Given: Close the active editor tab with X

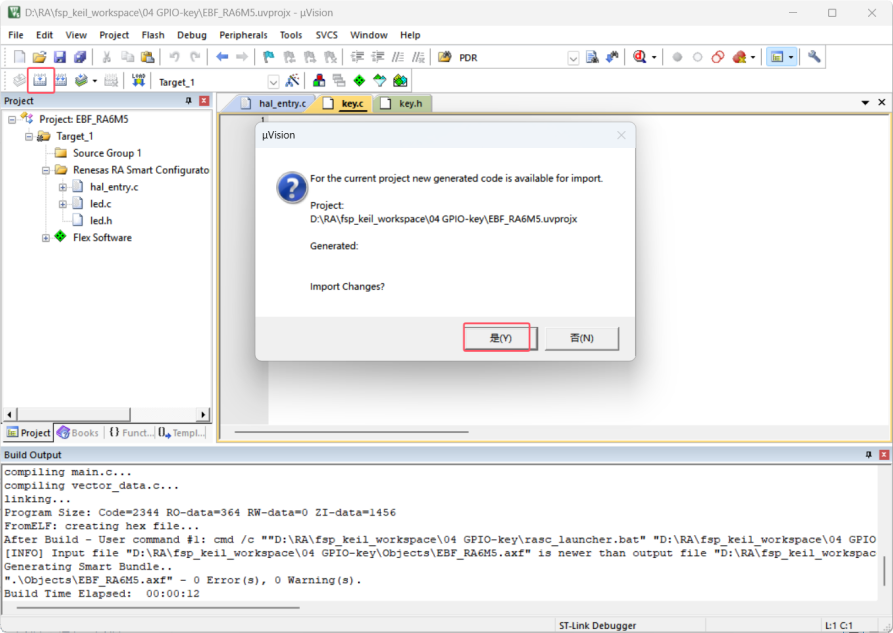Looking at the screenshot, I should pos(882,103).
